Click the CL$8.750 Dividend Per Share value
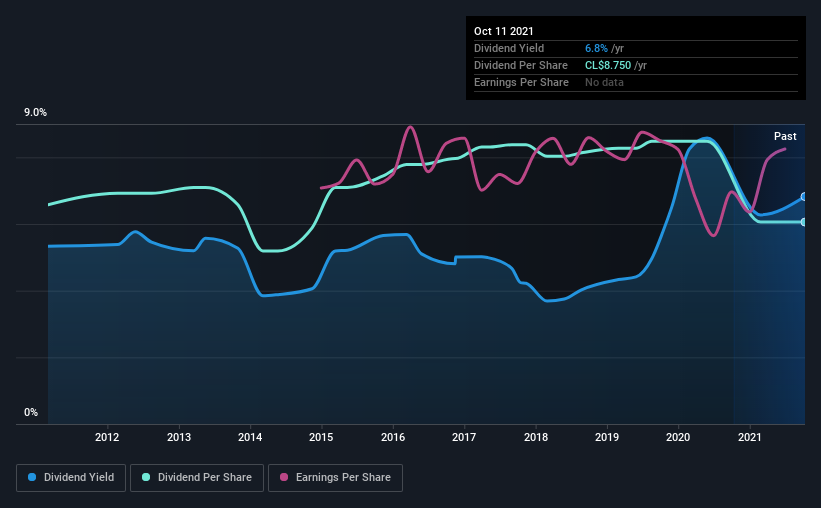This screenshot has height=508, width=821. pos(608,65)
